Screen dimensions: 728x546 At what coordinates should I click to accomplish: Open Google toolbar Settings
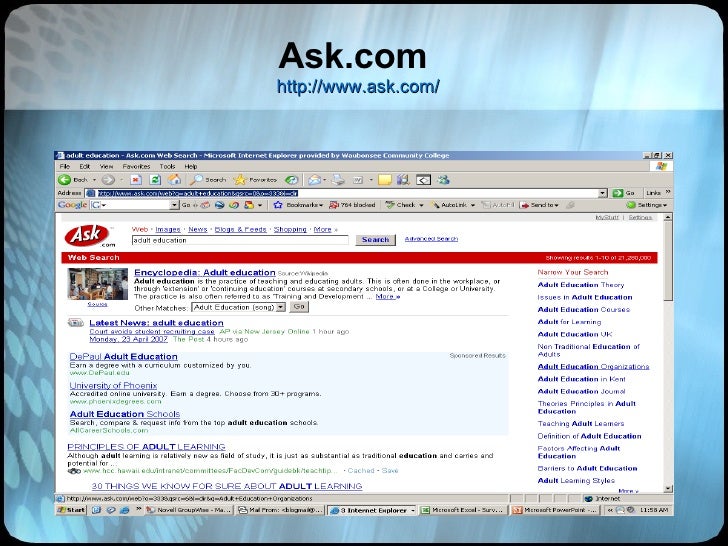pos(647,205)
